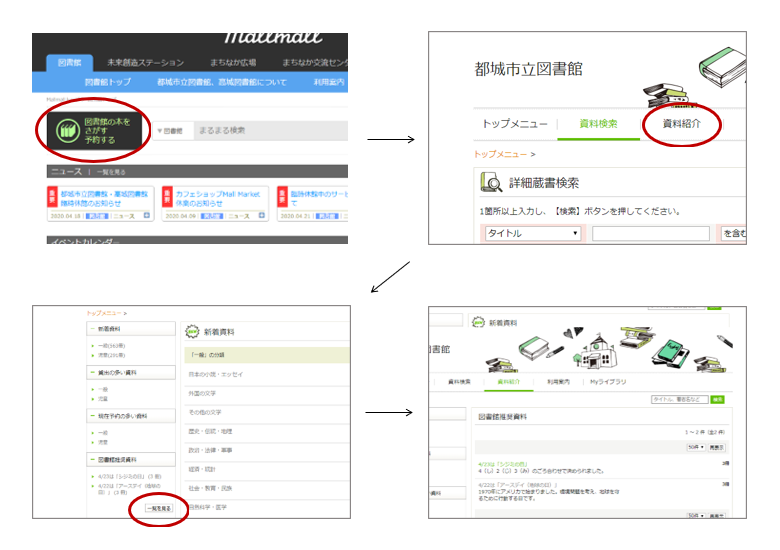
Task: Open 児童 under 現在予約の多い資料
Action: (103, 442)
